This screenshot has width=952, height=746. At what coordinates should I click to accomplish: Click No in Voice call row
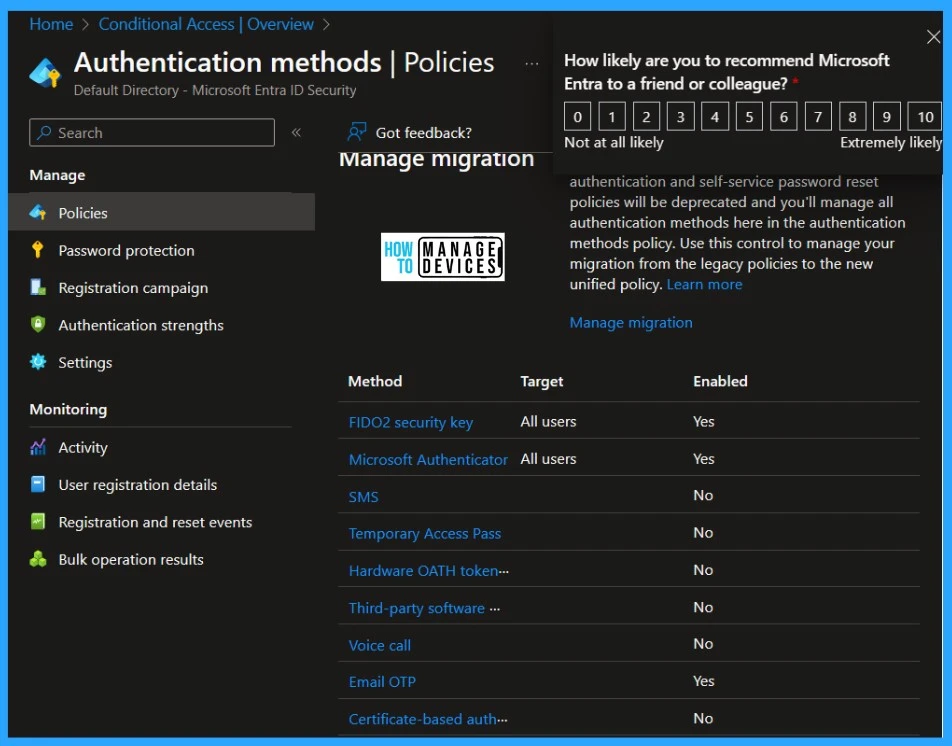coord(703,643)
